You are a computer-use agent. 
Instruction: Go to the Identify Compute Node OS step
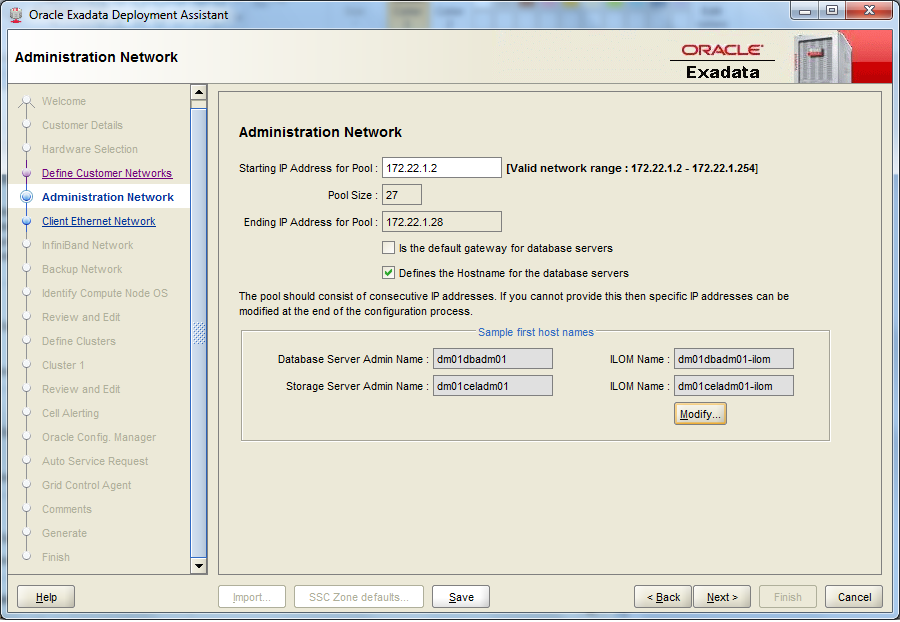click(x=104, y=293)
